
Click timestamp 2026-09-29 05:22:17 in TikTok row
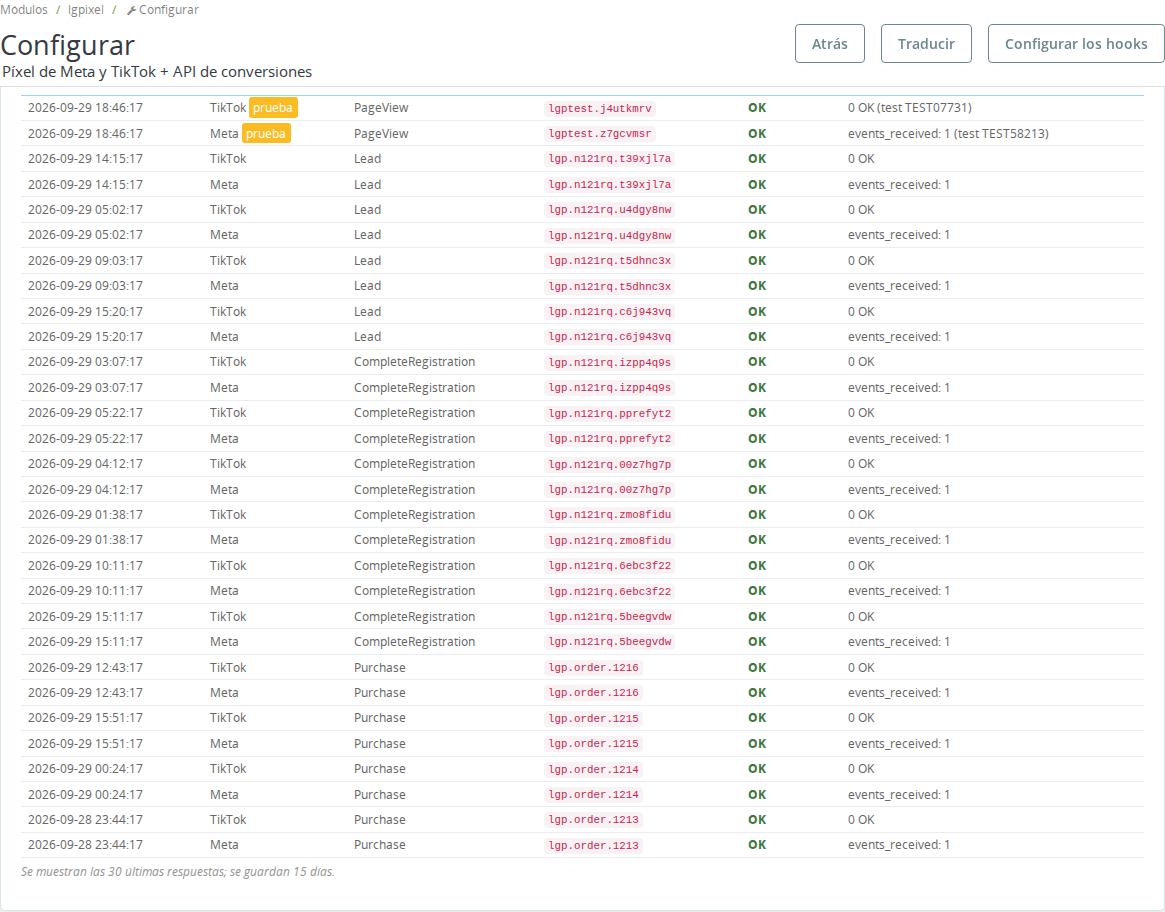tap(85, 413)
